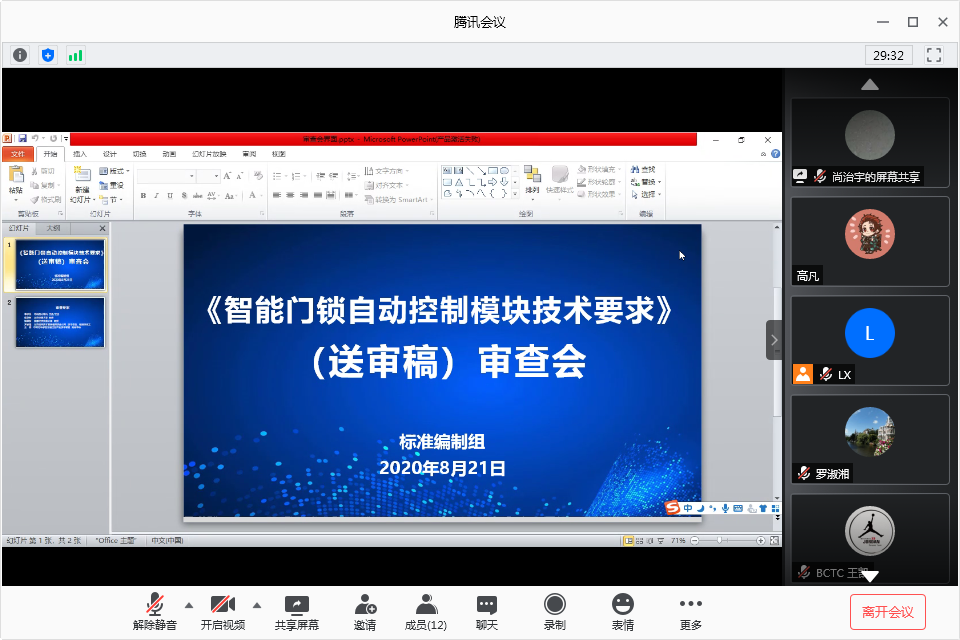Open the Members (成员) list
Image resolution: width=960 pixels, height=640 pixels.
click(426, 612)
